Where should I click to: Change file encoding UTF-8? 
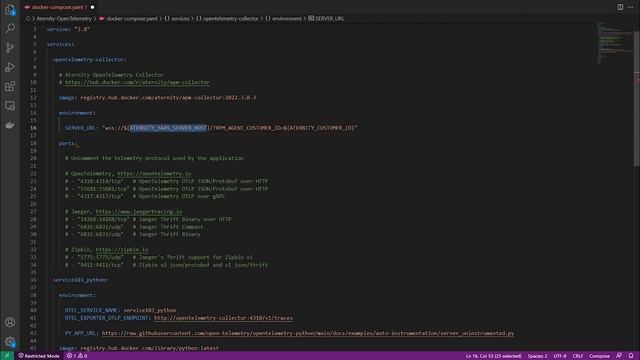pos(560,356)
